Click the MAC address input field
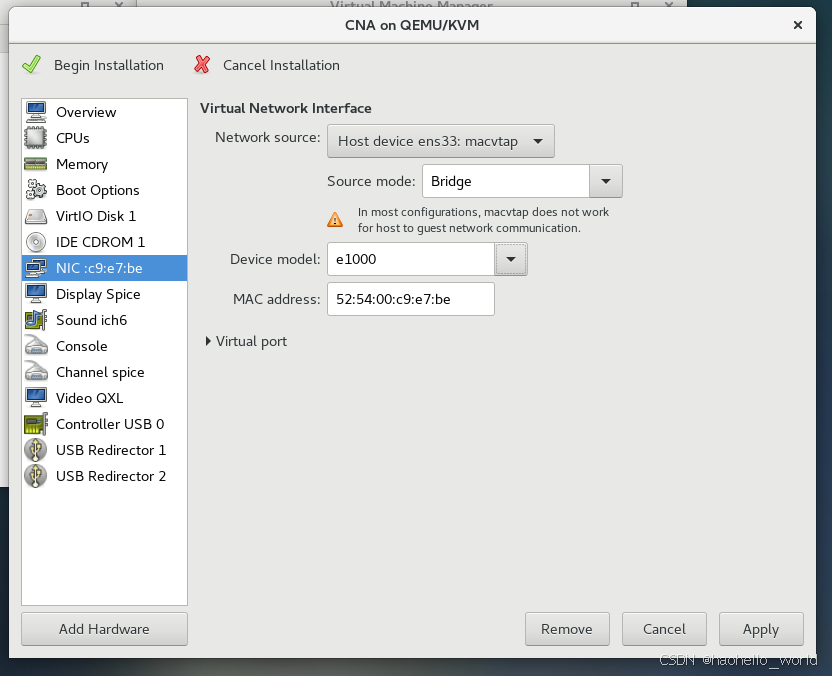Screen dimensions: 832x676 click(x=411, y=299)
